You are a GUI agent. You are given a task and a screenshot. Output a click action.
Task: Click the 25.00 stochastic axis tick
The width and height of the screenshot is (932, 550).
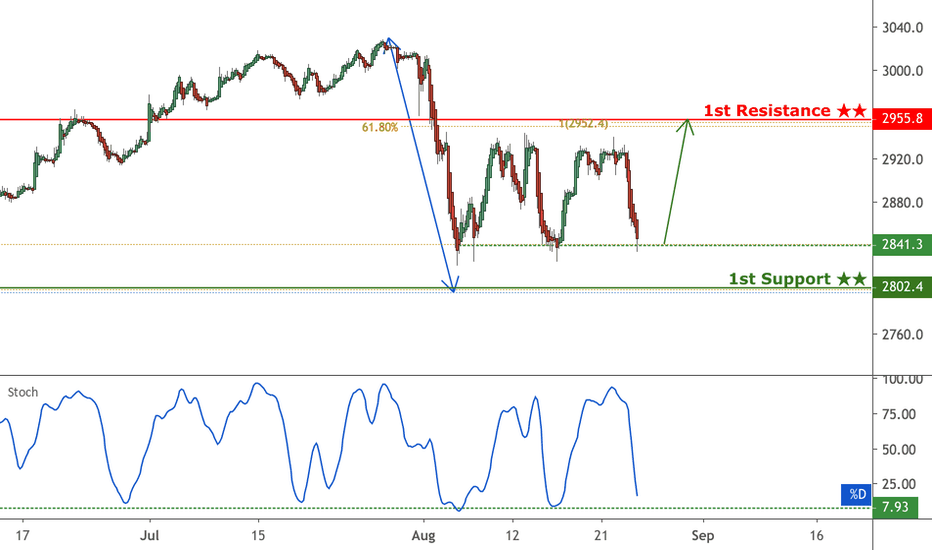[x=899, y=484]
